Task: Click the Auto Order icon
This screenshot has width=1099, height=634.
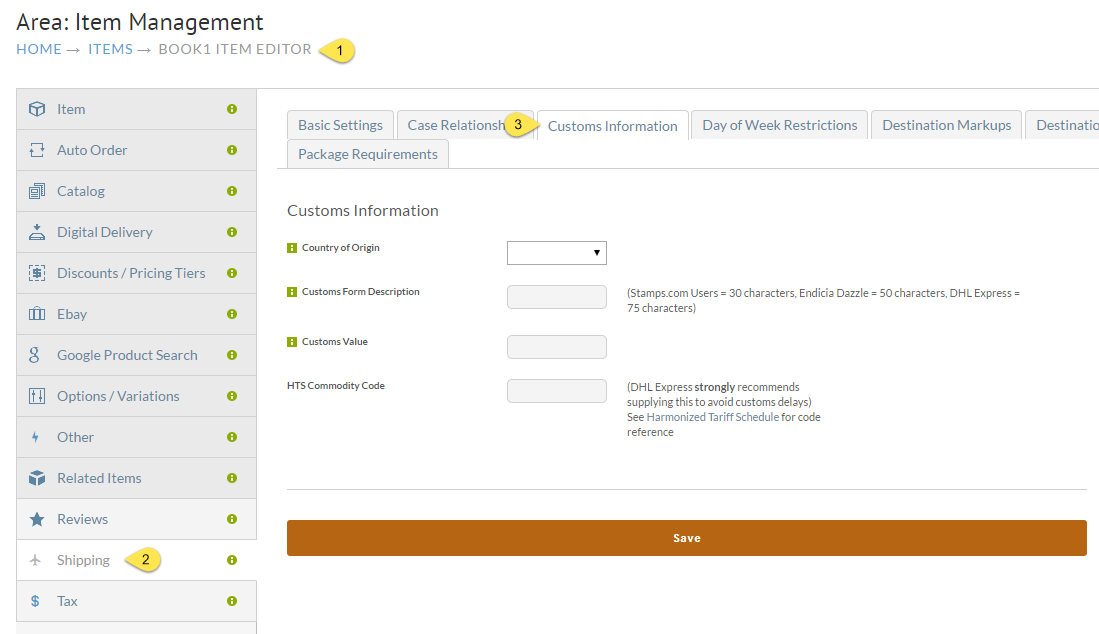Action: [x=37, y=150]
